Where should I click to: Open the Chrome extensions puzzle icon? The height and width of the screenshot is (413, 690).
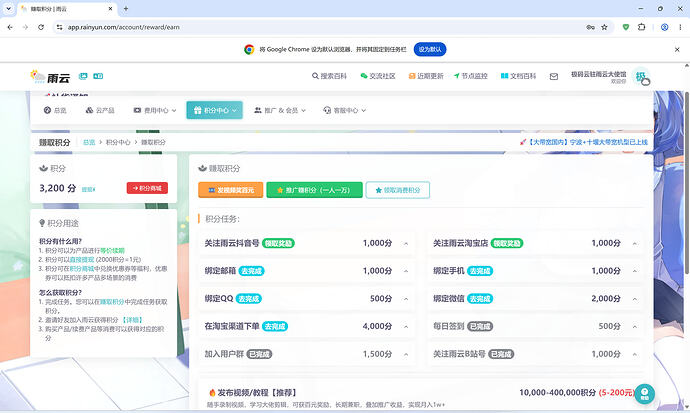pos(642,27)
